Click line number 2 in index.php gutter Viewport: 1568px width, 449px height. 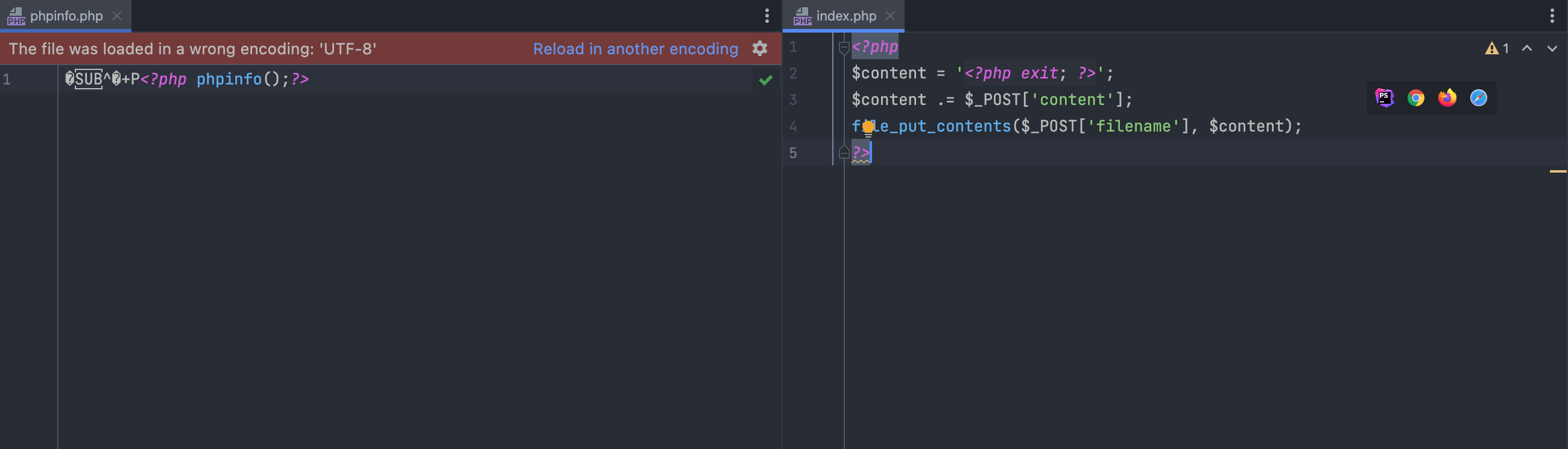point(792,73)
